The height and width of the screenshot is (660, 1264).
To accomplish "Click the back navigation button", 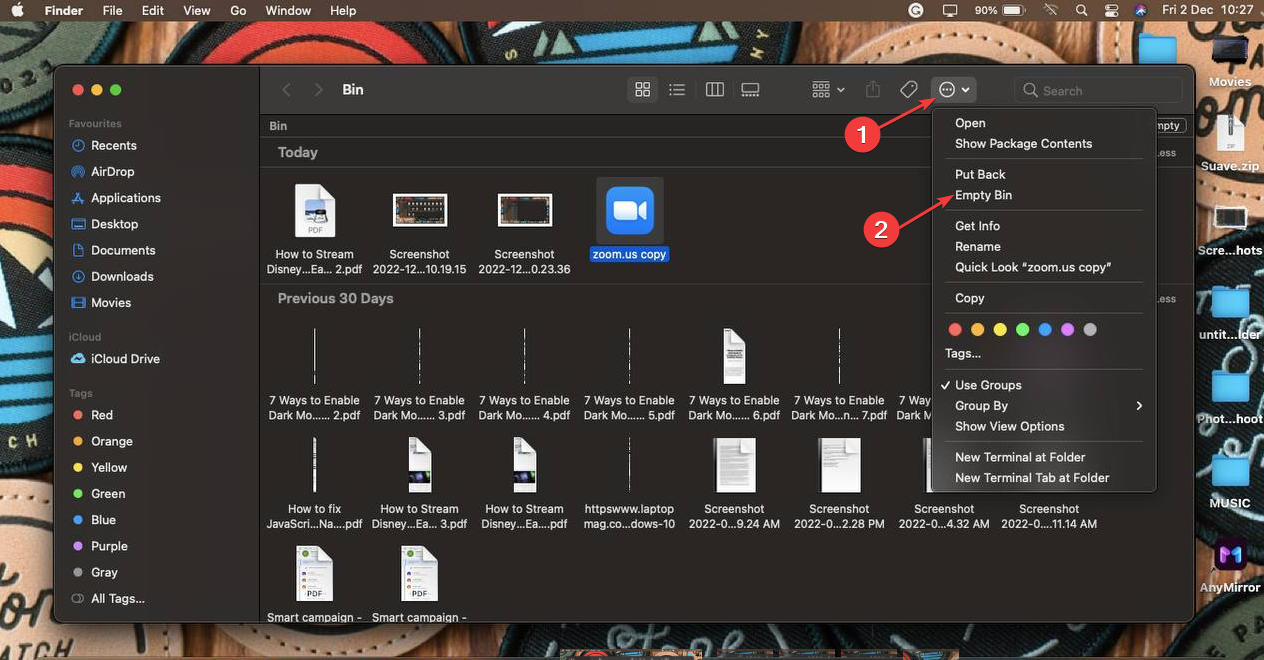I will (287, 89).
